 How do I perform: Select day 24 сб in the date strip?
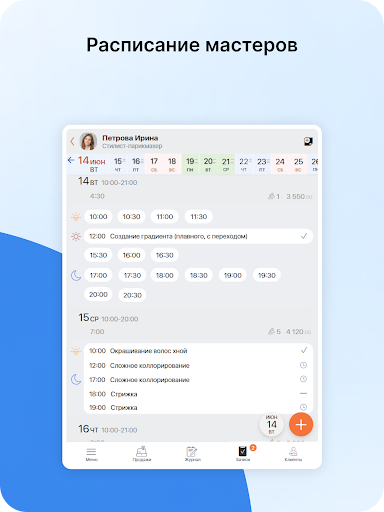(x=280, y=164)
